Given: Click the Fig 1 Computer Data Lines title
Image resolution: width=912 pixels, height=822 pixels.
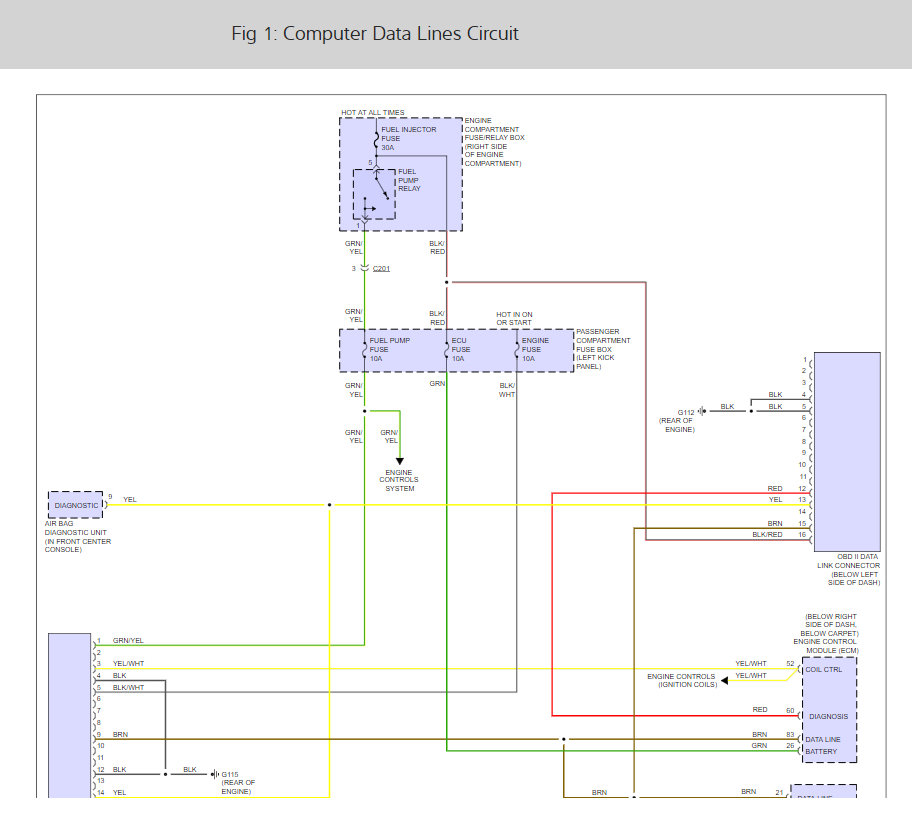Looking at the screenshot, I should (375, 34).
